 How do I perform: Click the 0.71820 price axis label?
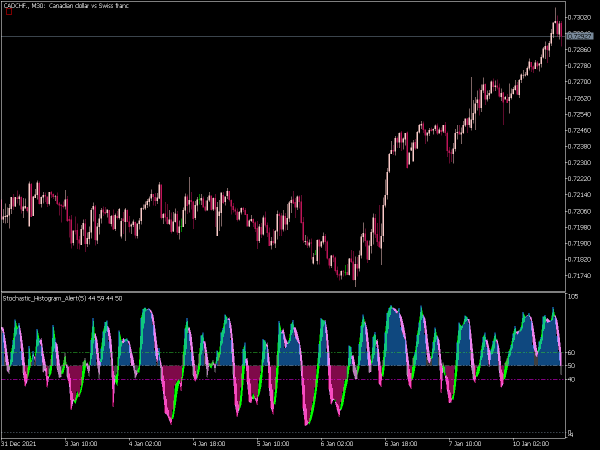click(580, 259)
